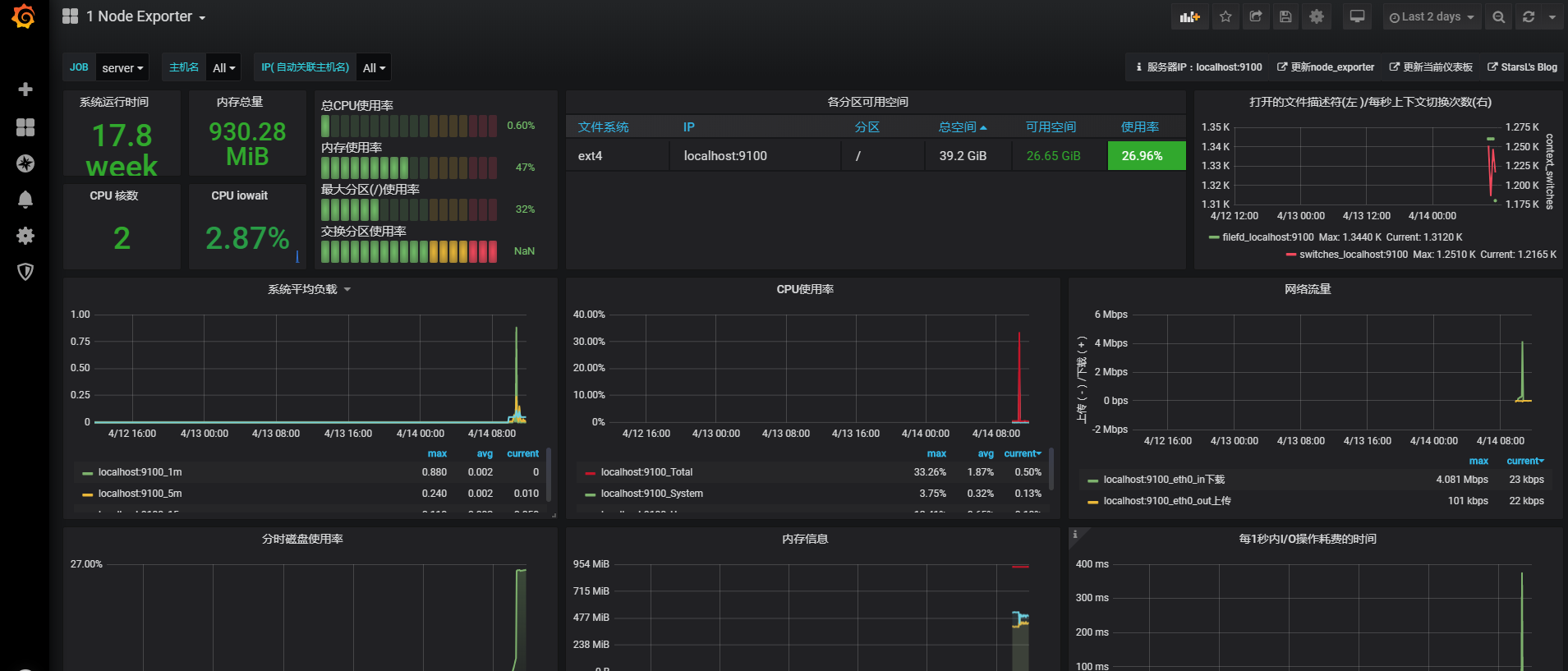Screen dimensions: 1568x671
Task: Click the load legend scrollbar
Action: pos(549,476)
